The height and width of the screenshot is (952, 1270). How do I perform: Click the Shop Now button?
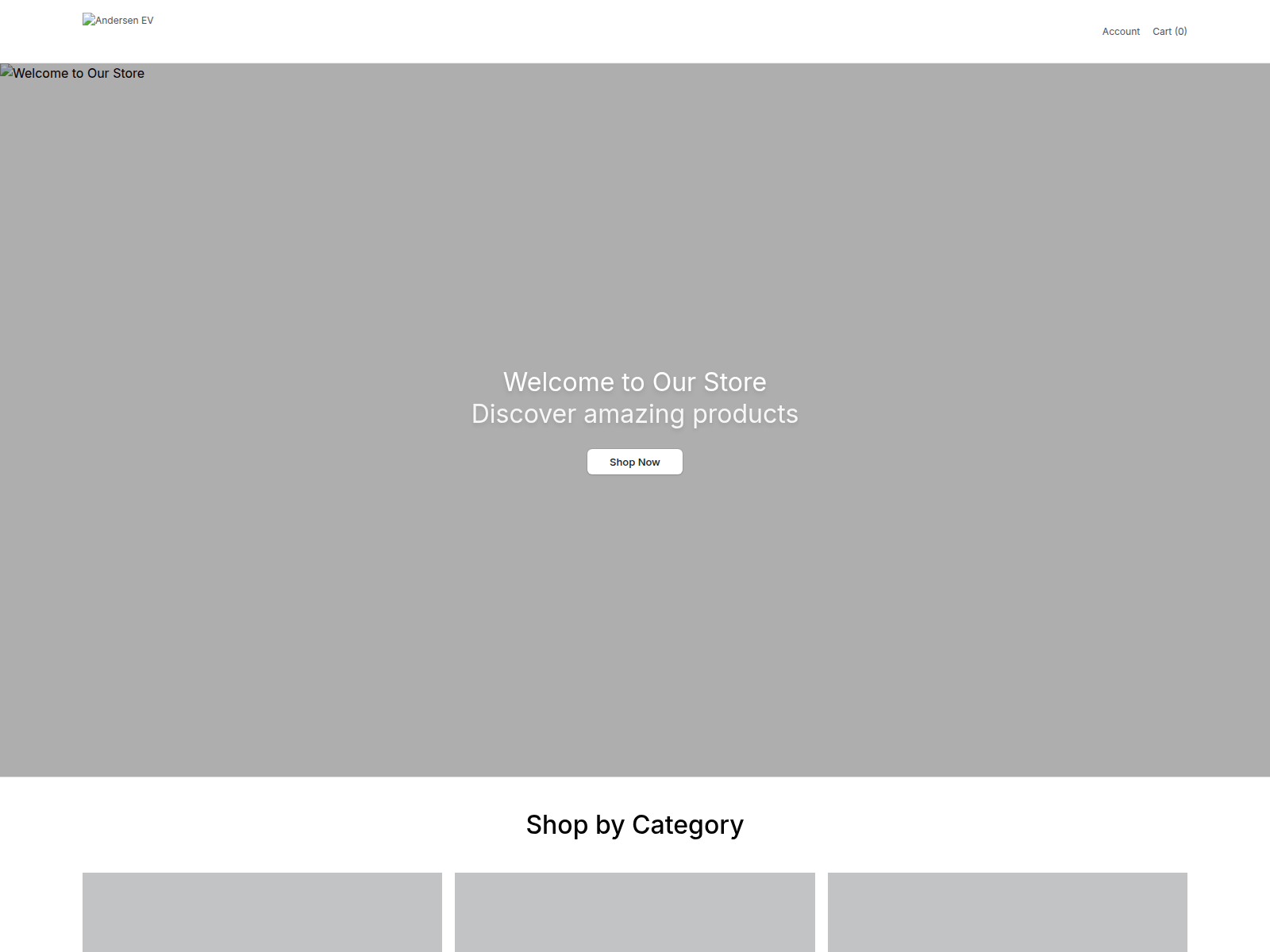635,462
